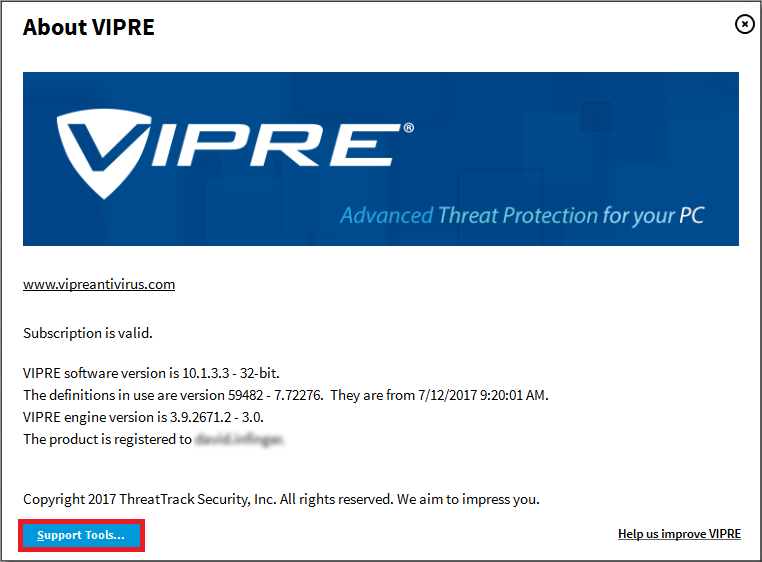Select the Subscription is valid text
The height and width of the screenshot is (562, 762).
click(x=88, y=332)
